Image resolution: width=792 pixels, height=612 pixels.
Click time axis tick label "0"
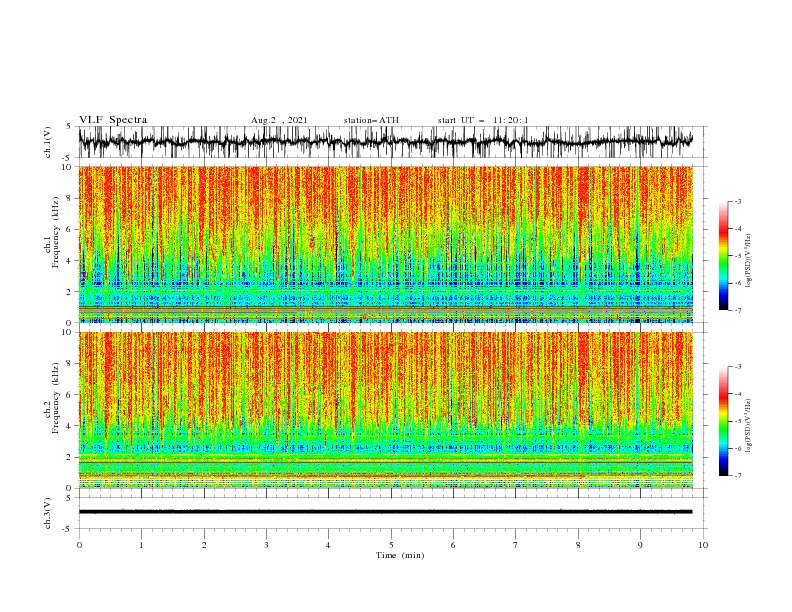79,545
